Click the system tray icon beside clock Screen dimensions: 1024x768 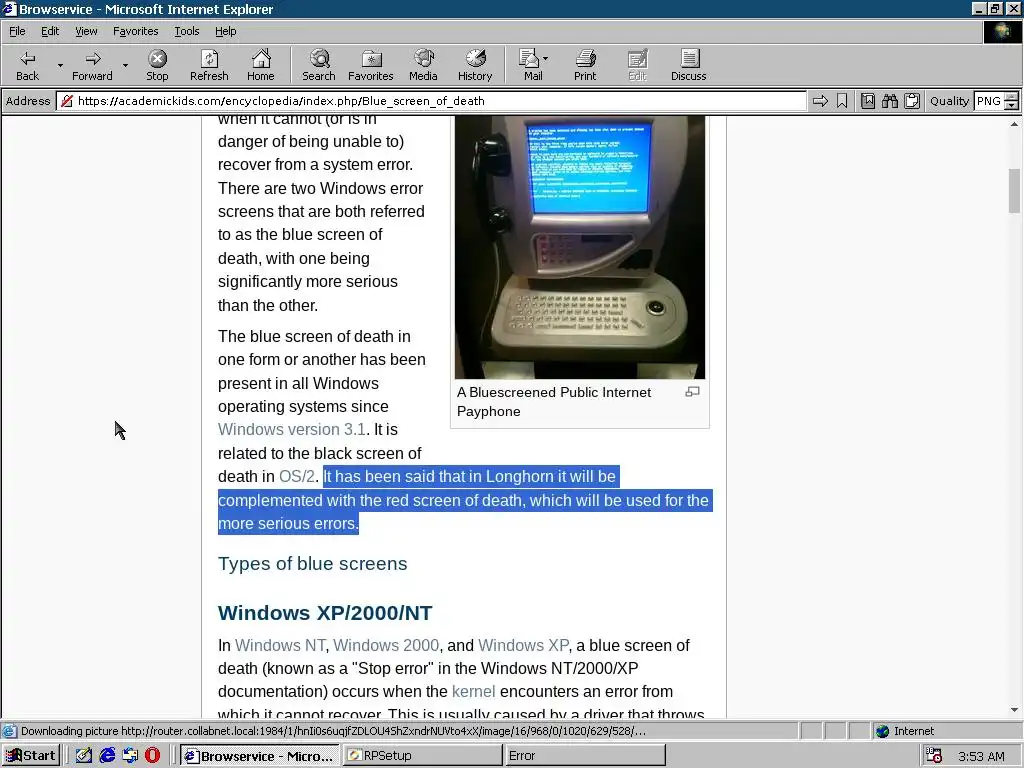934,756
